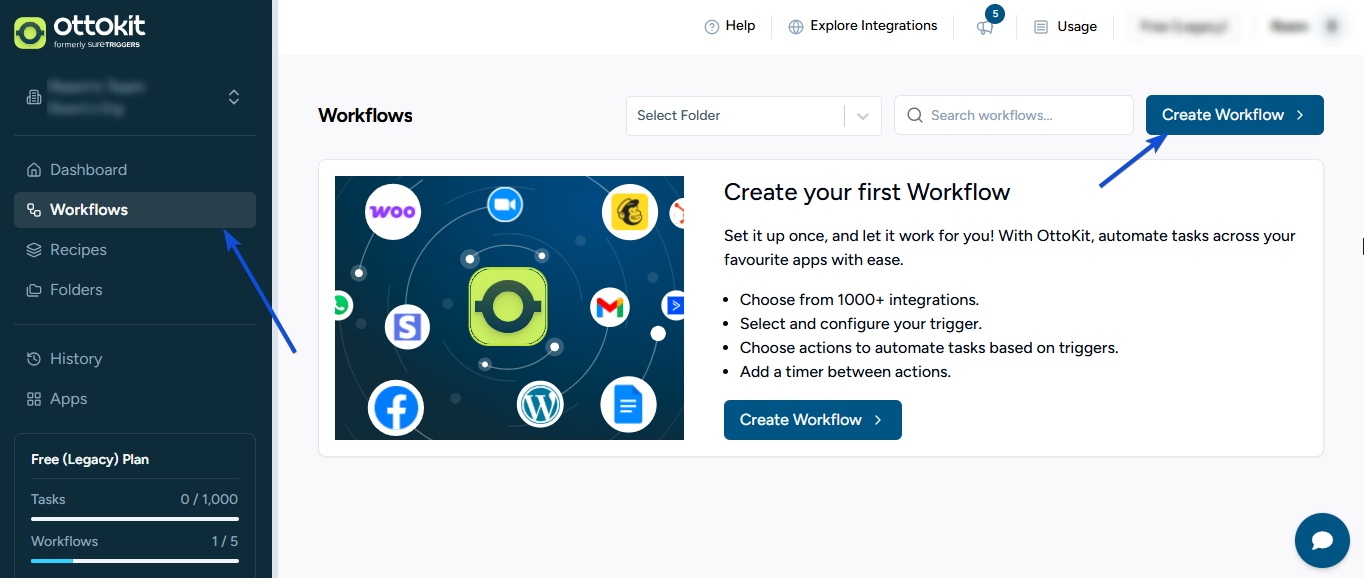The width and height of the screenshot is (1364, 578).
Task: Open the Select Folder dropdown
Action: [754, 115]
